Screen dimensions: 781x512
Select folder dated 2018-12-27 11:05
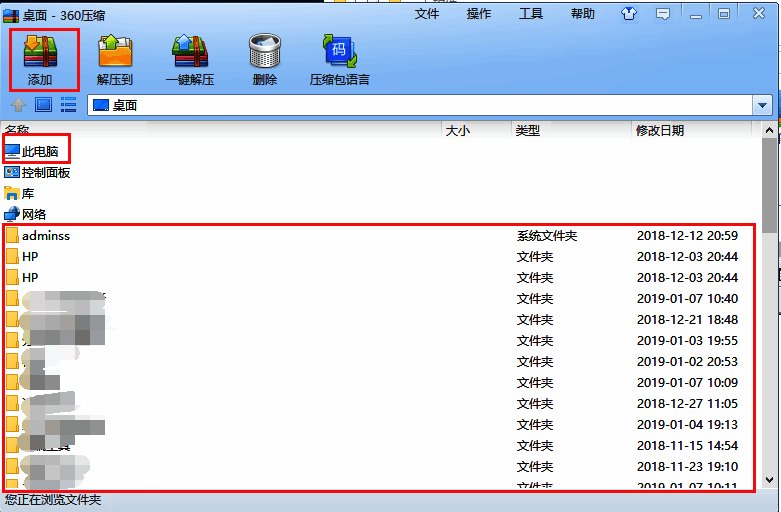(381, 403)
